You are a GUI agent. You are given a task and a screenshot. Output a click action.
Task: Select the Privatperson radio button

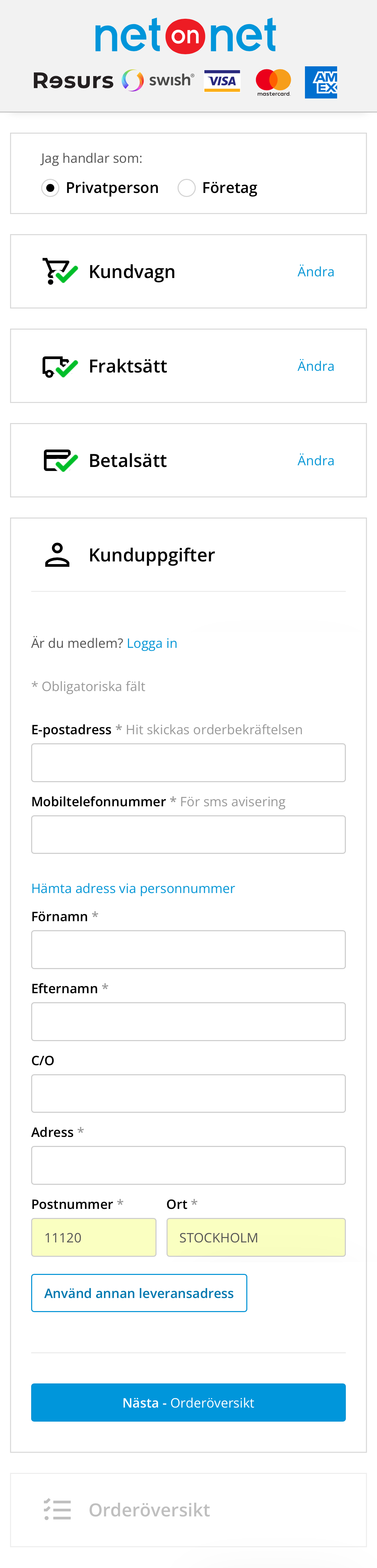tap(51, 188)
